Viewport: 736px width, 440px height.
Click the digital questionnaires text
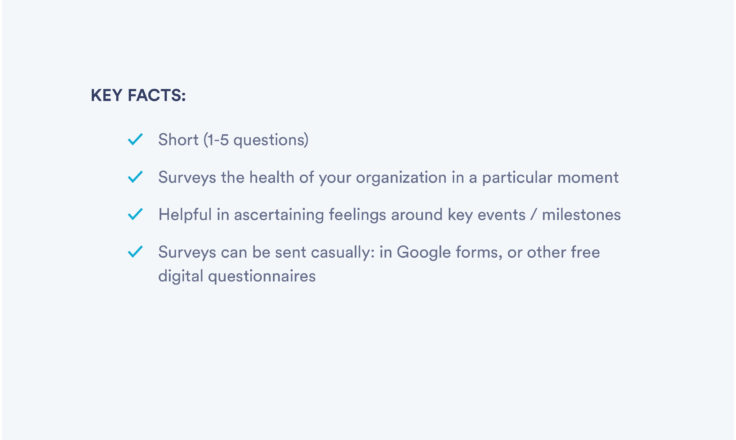(x=237, y=277)
